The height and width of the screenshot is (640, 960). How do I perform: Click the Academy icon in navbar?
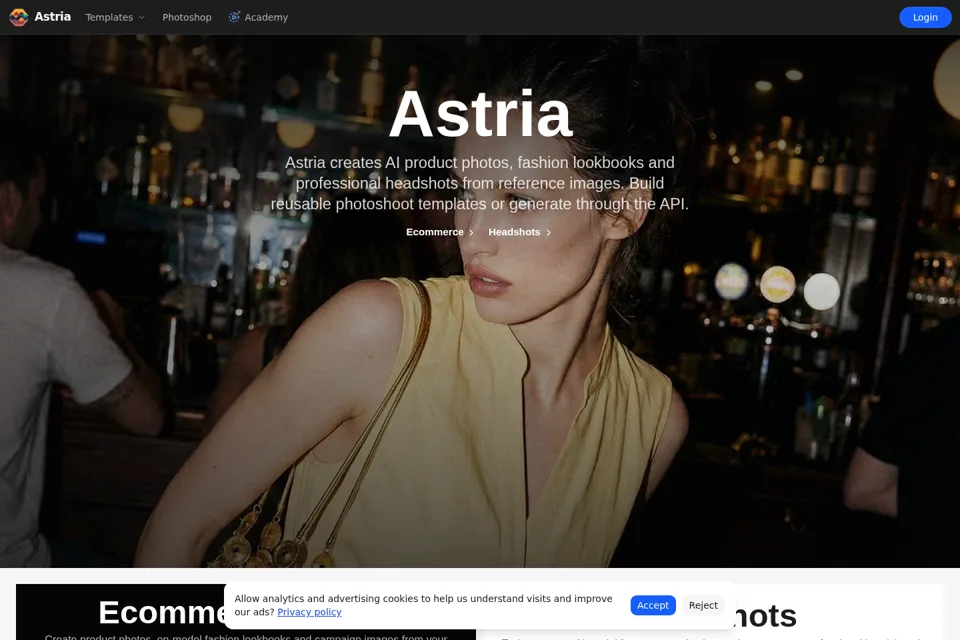click(x=234, y=17)
